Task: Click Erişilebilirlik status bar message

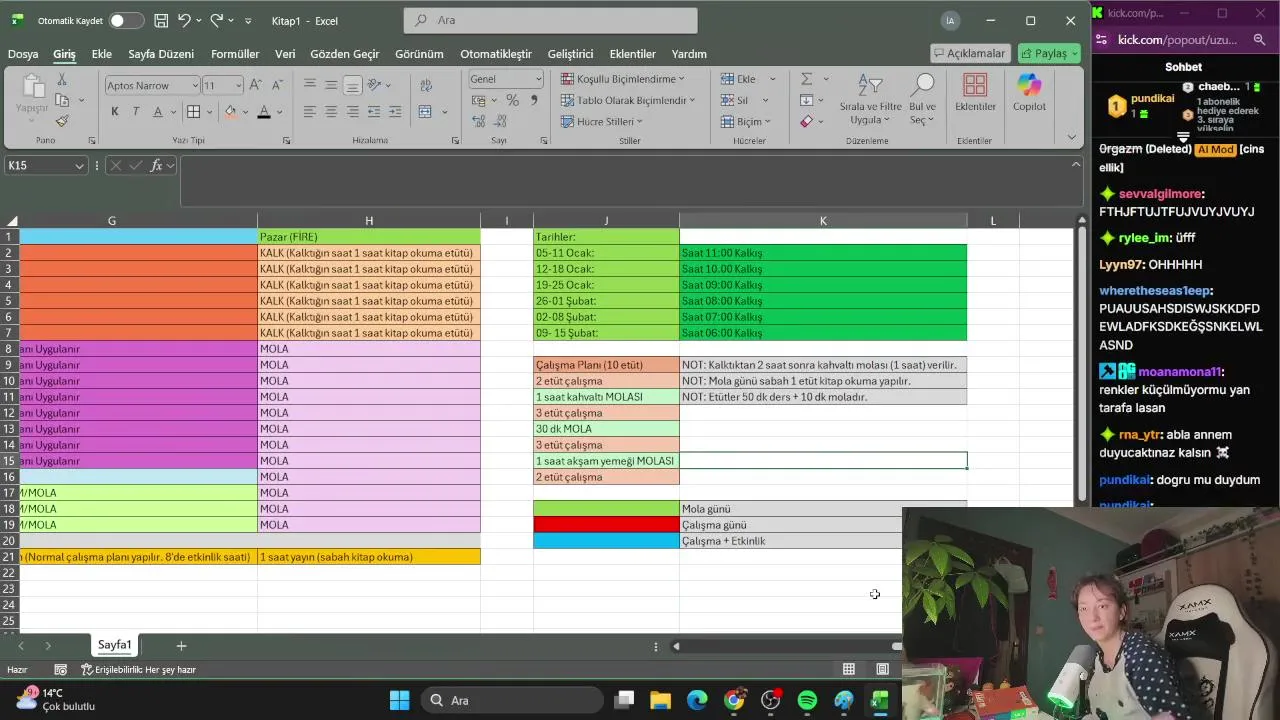Action: [138, 669]
